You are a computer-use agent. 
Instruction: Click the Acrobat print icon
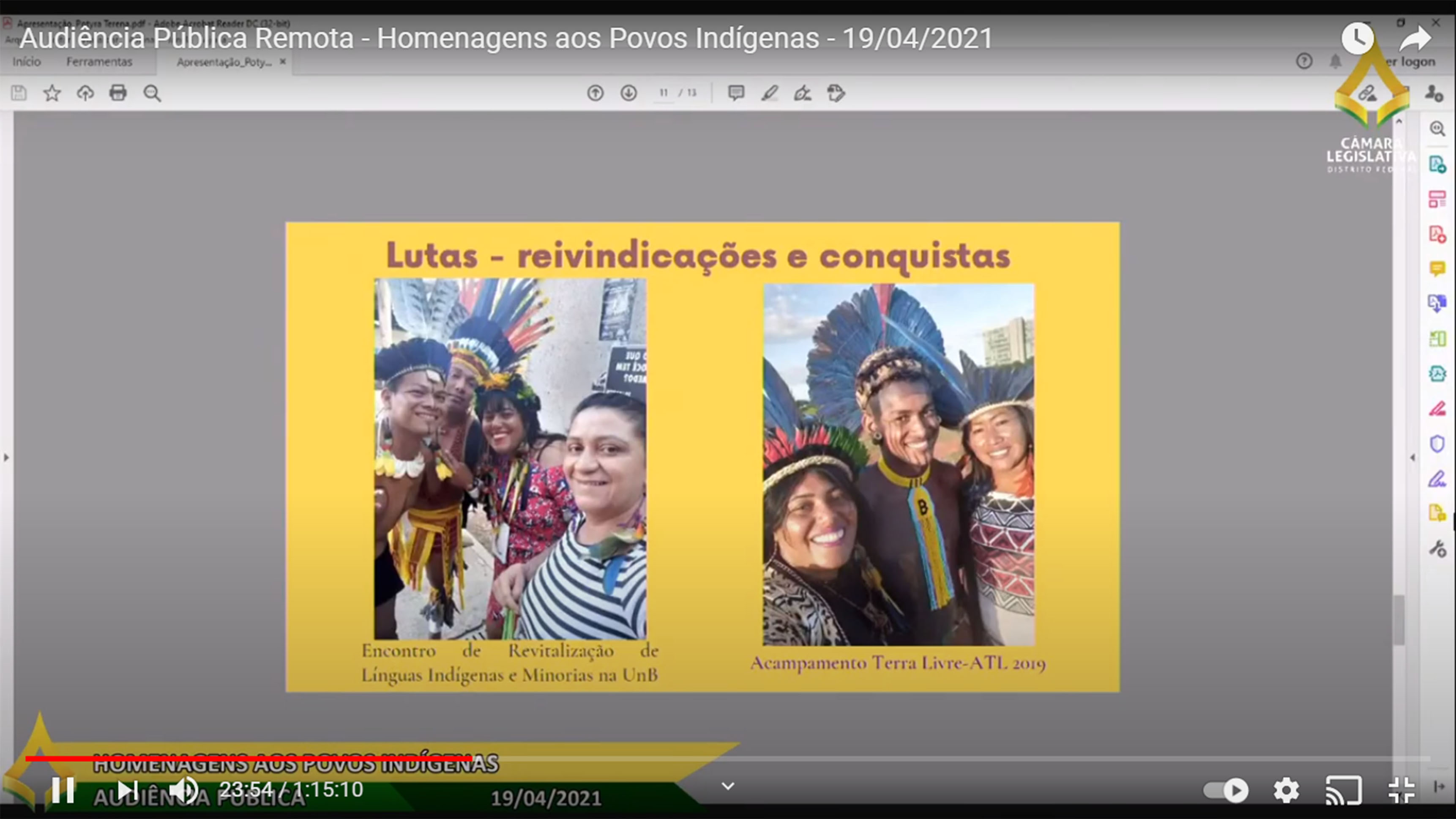(118, 93)
